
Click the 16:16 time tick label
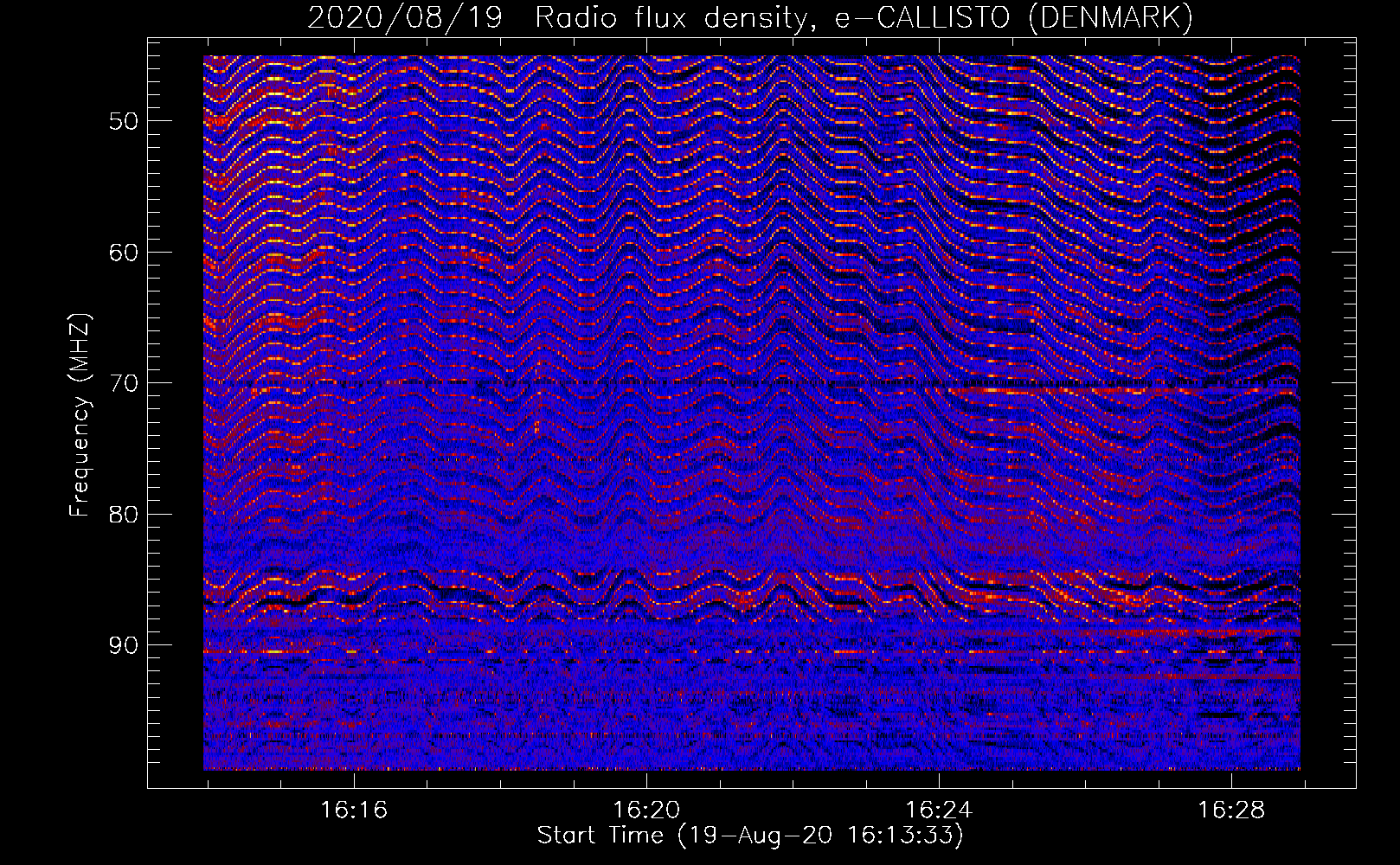click(354, 810)
